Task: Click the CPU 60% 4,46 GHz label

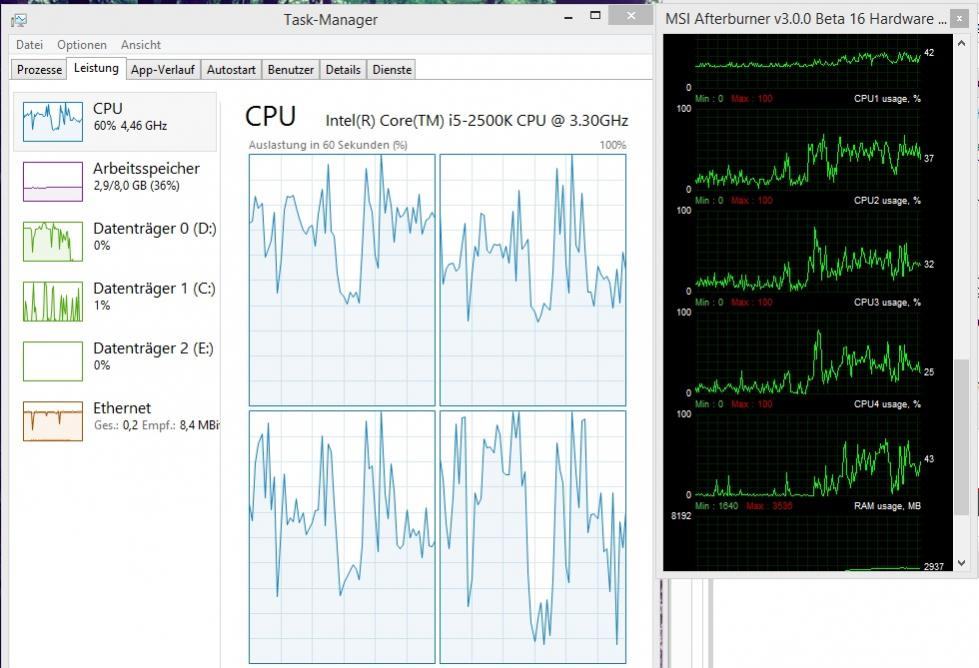Action: (x=130, y=117)
